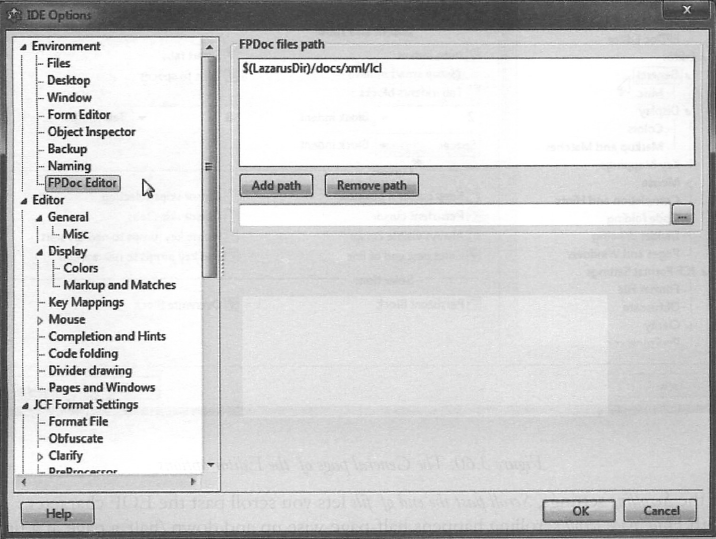Click the tree's vertical scrollbar down arrow

click(x=210, y=464)
